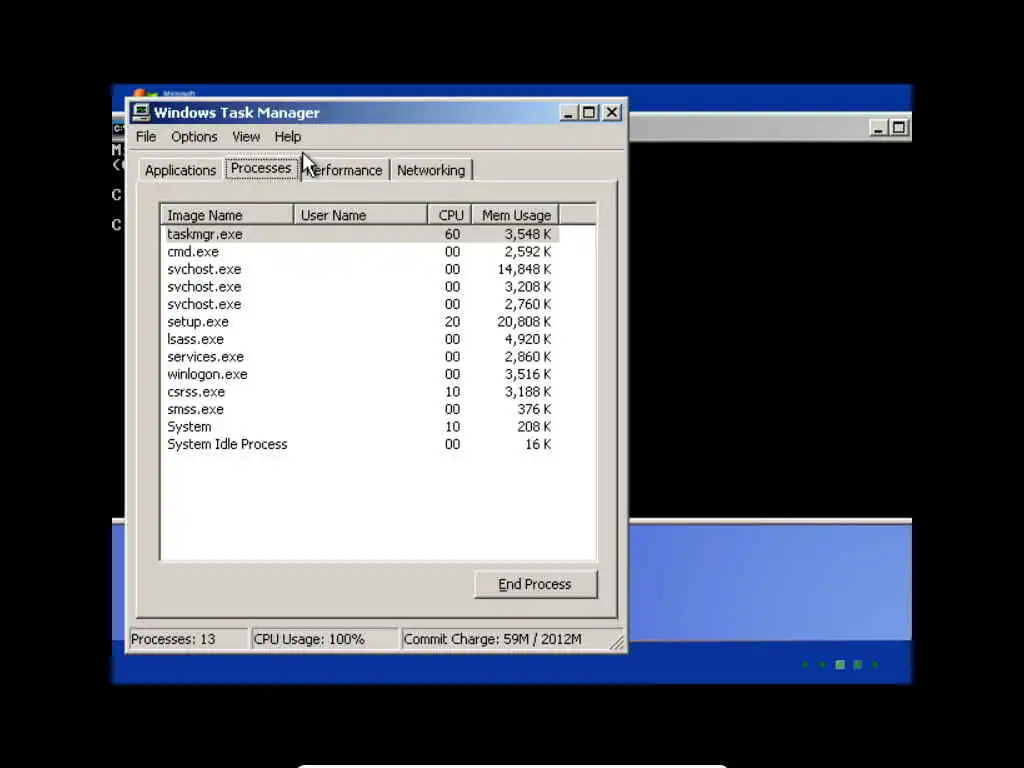Click taskmgr.exe CPU value 60
This screenshot has height=768, width=1024.
452,234
